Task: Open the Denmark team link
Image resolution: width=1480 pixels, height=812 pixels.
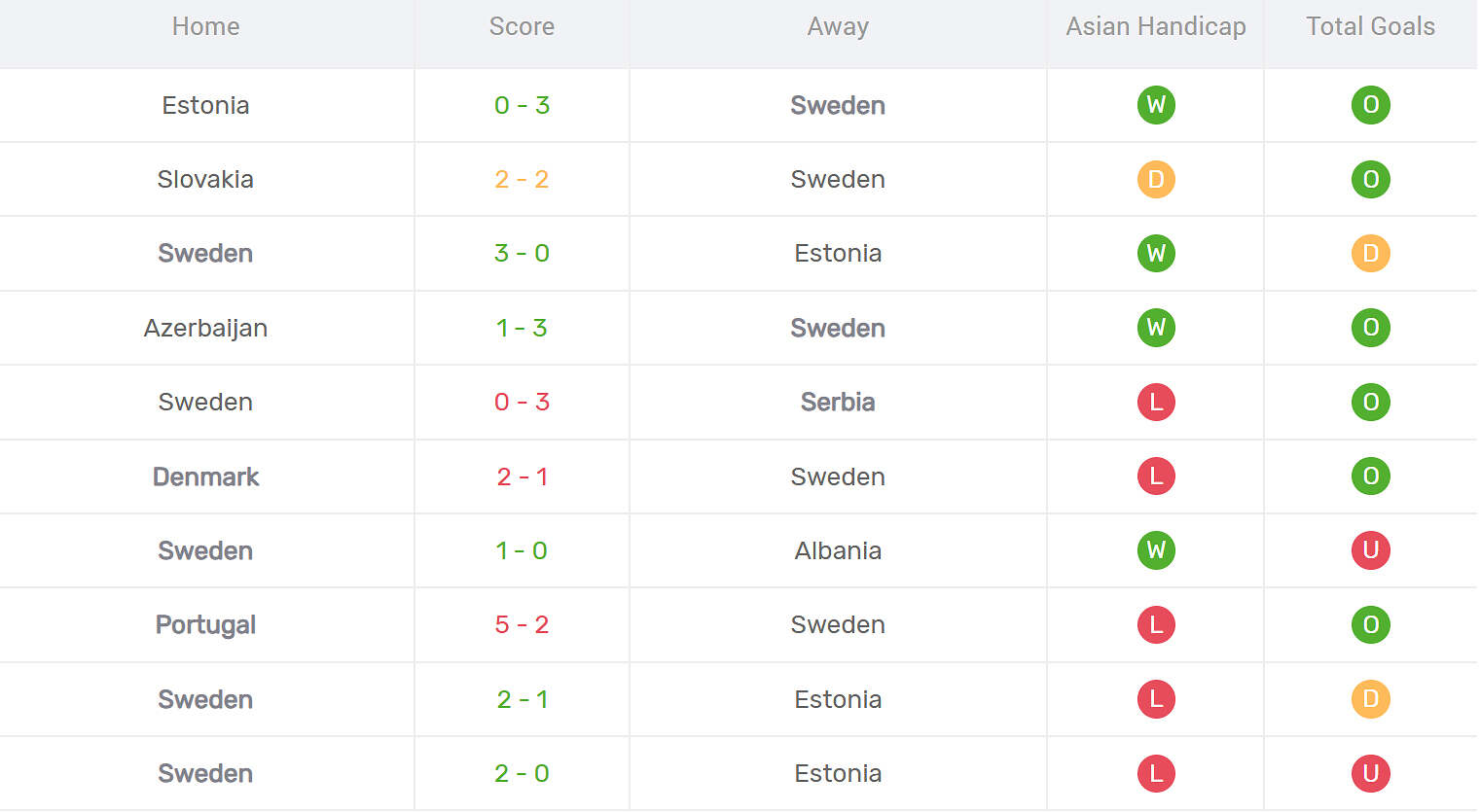Action: click(205, 477)
